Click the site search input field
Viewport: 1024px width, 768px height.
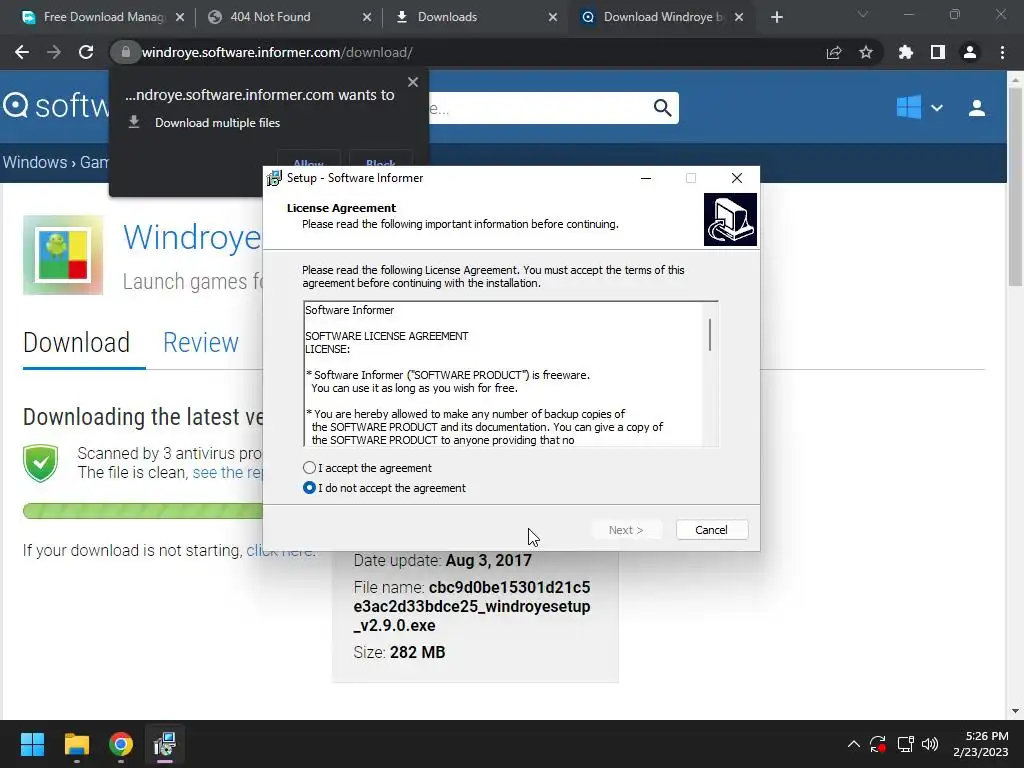(539, 108)
